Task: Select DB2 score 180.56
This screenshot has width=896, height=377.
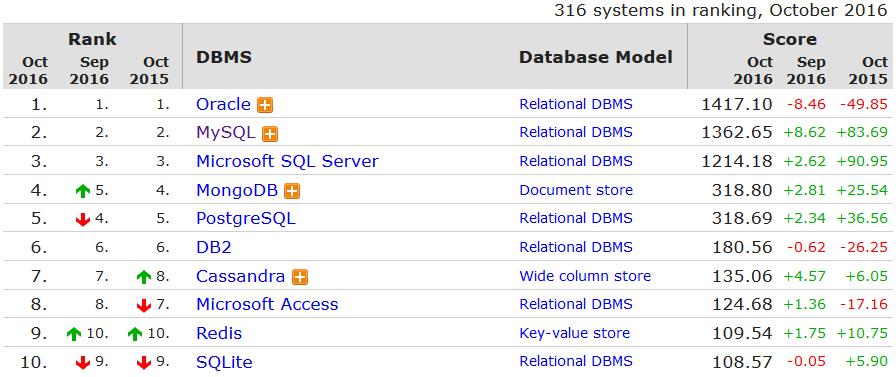Action: (x=742, y=248)
